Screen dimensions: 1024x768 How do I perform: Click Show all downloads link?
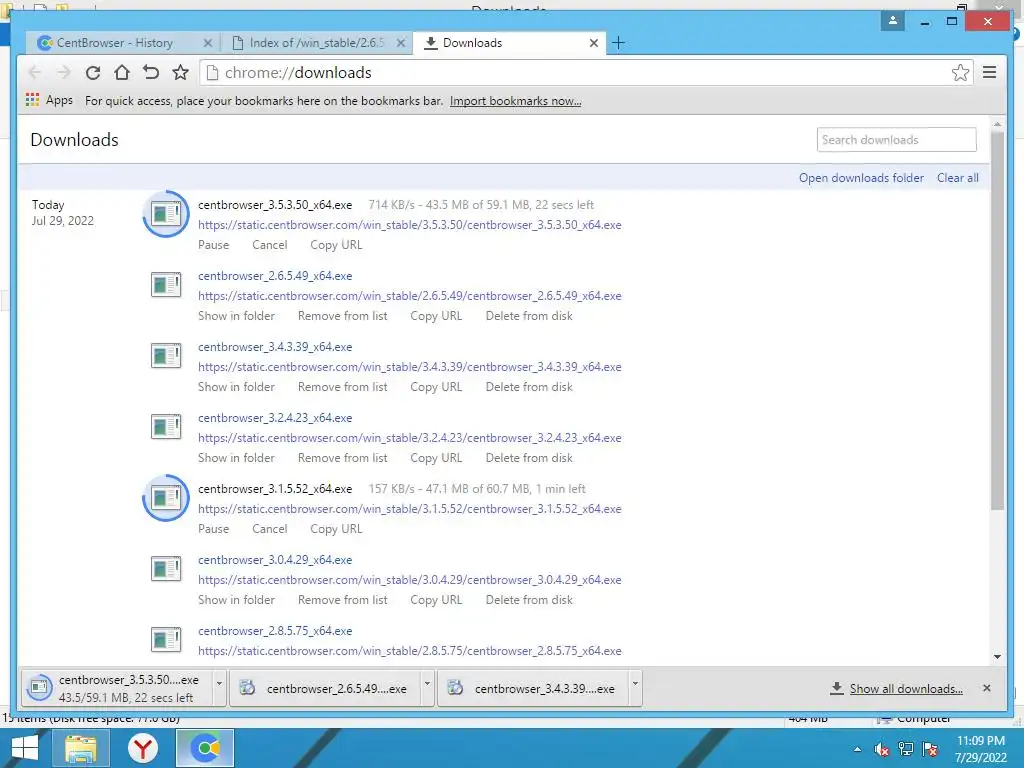(x=906, y=688)
